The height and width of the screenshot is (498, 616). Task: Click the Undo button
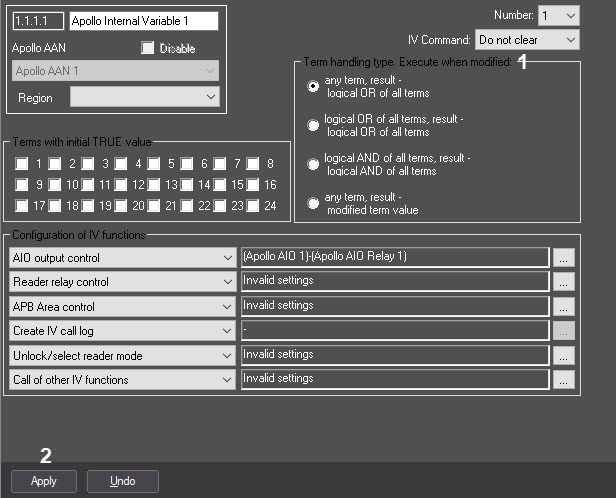tap(123, 481)
